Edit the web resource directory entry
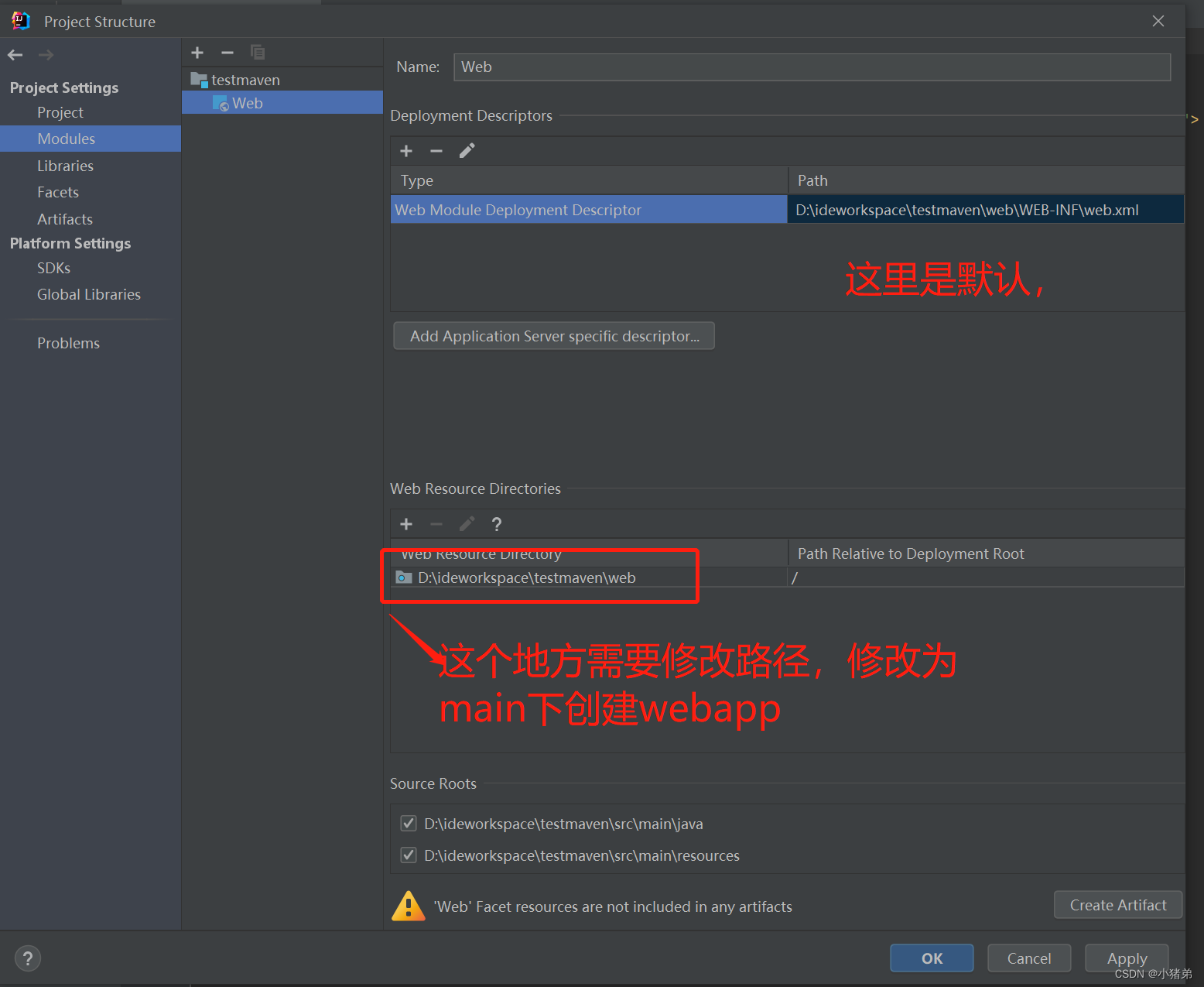The width and height of the screenshot is (1204, 987). [x=467, y=524]
